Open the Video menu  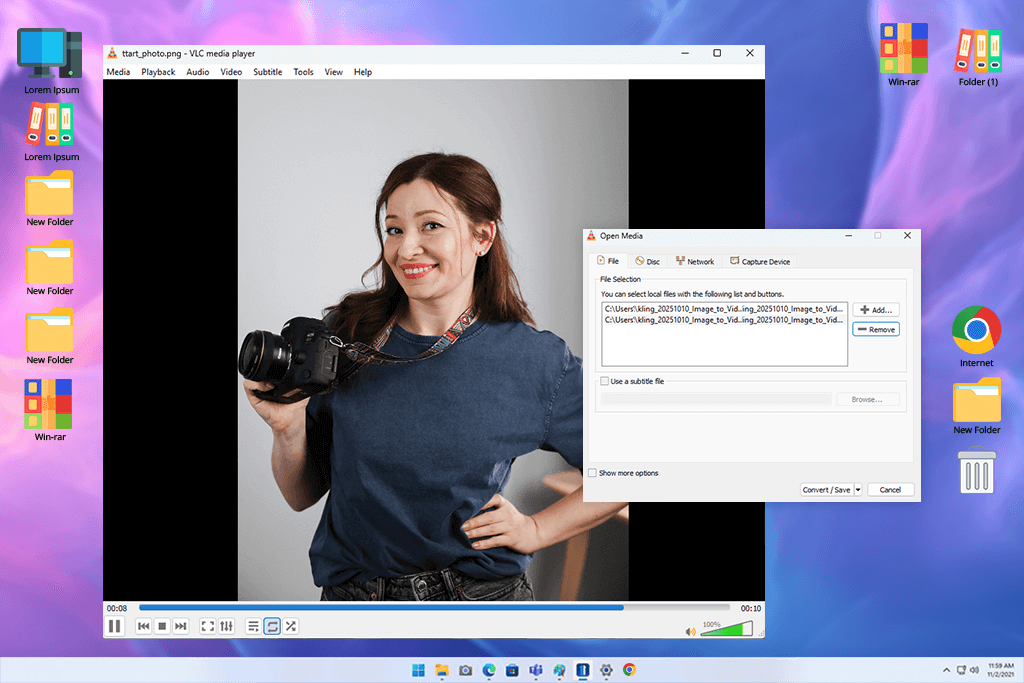pos(231,72)
